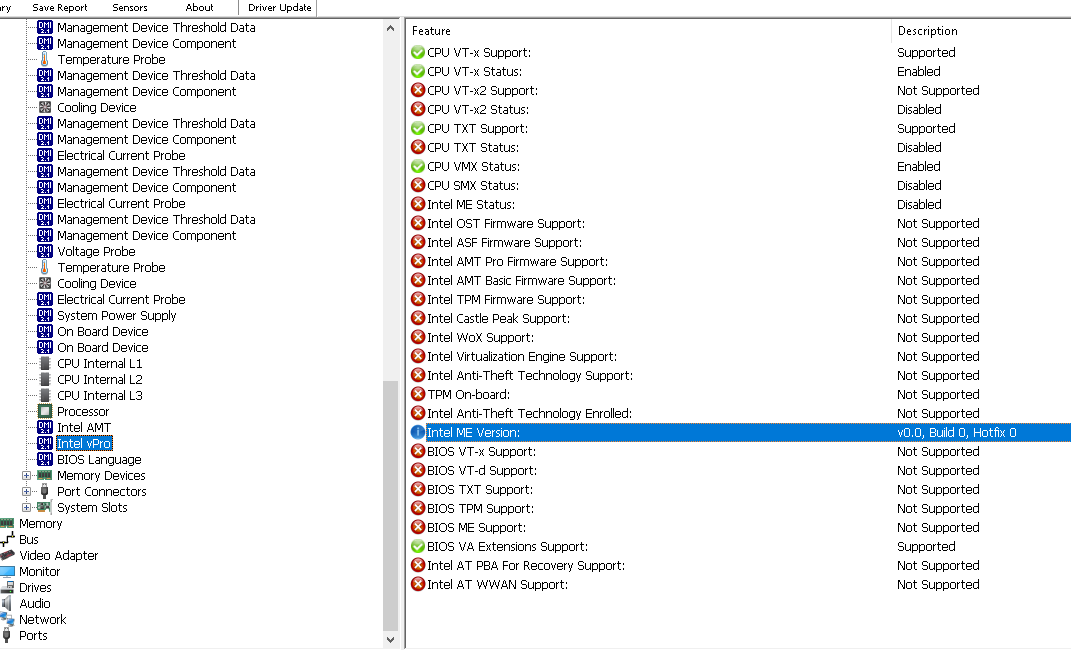Click the Monitor category icon
Viewport: 1071px width, 650px height.
click(8, 571)
